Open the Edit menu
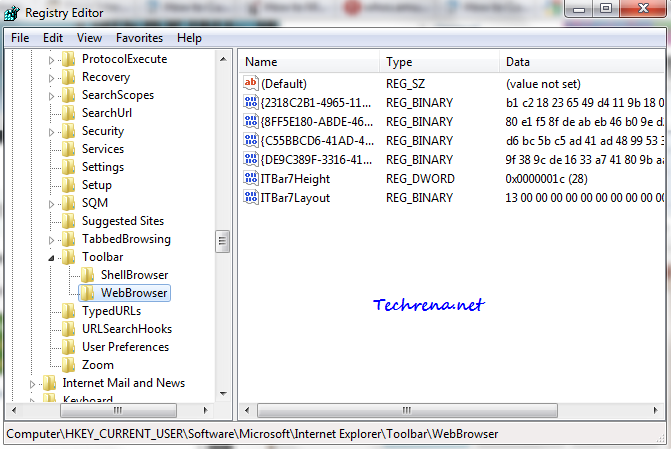The height and width of the screenshot is (449, 671). pos(53,38)
